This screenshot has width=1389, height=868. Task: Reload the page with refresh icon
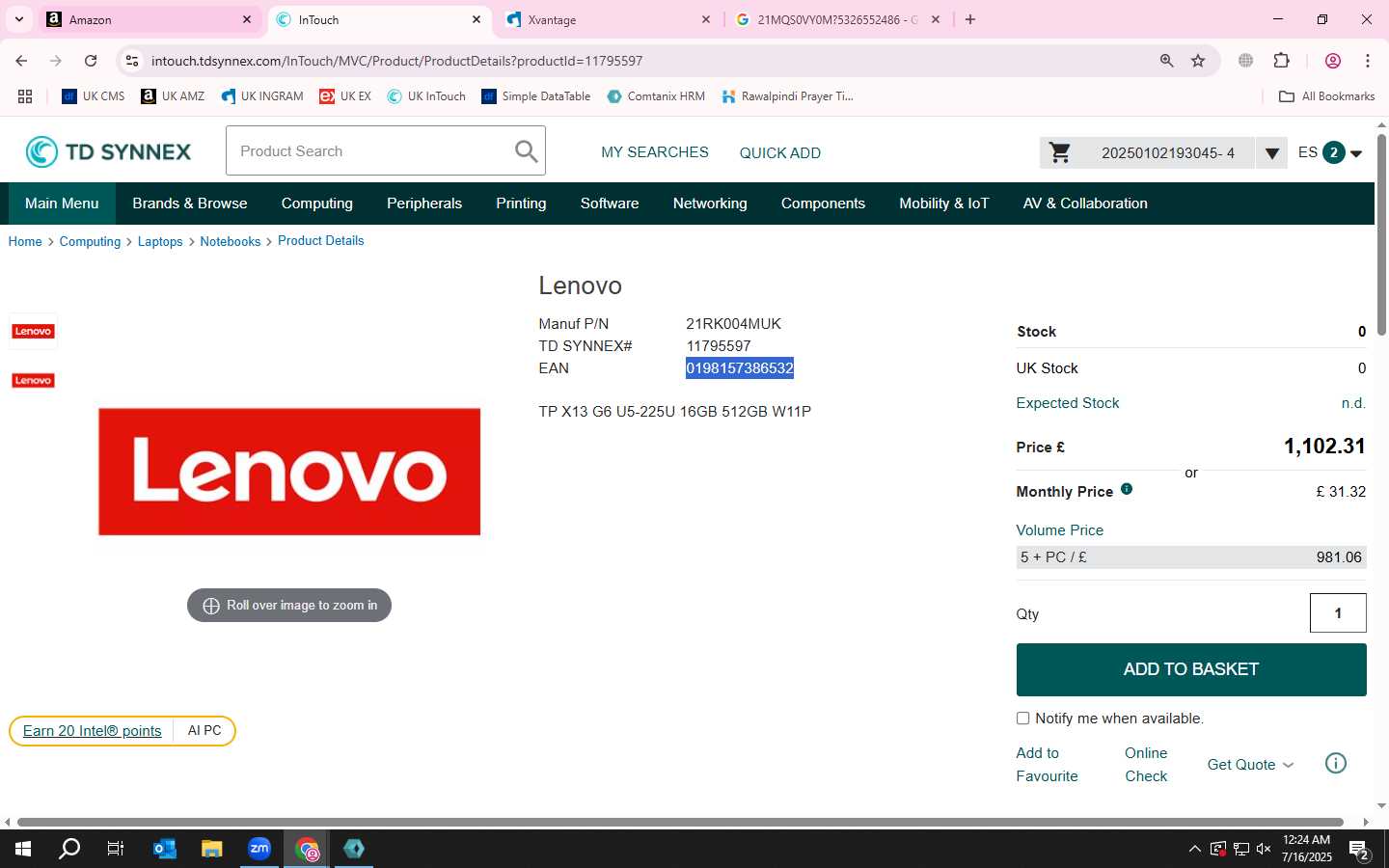point(91,61)
